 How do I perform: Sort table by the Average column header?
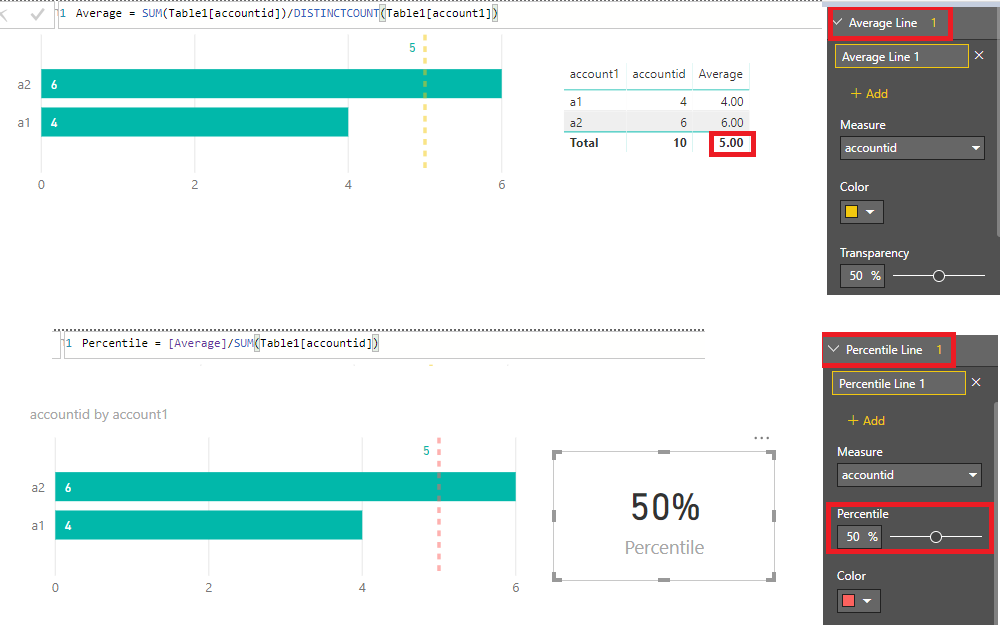click(720, 74)
